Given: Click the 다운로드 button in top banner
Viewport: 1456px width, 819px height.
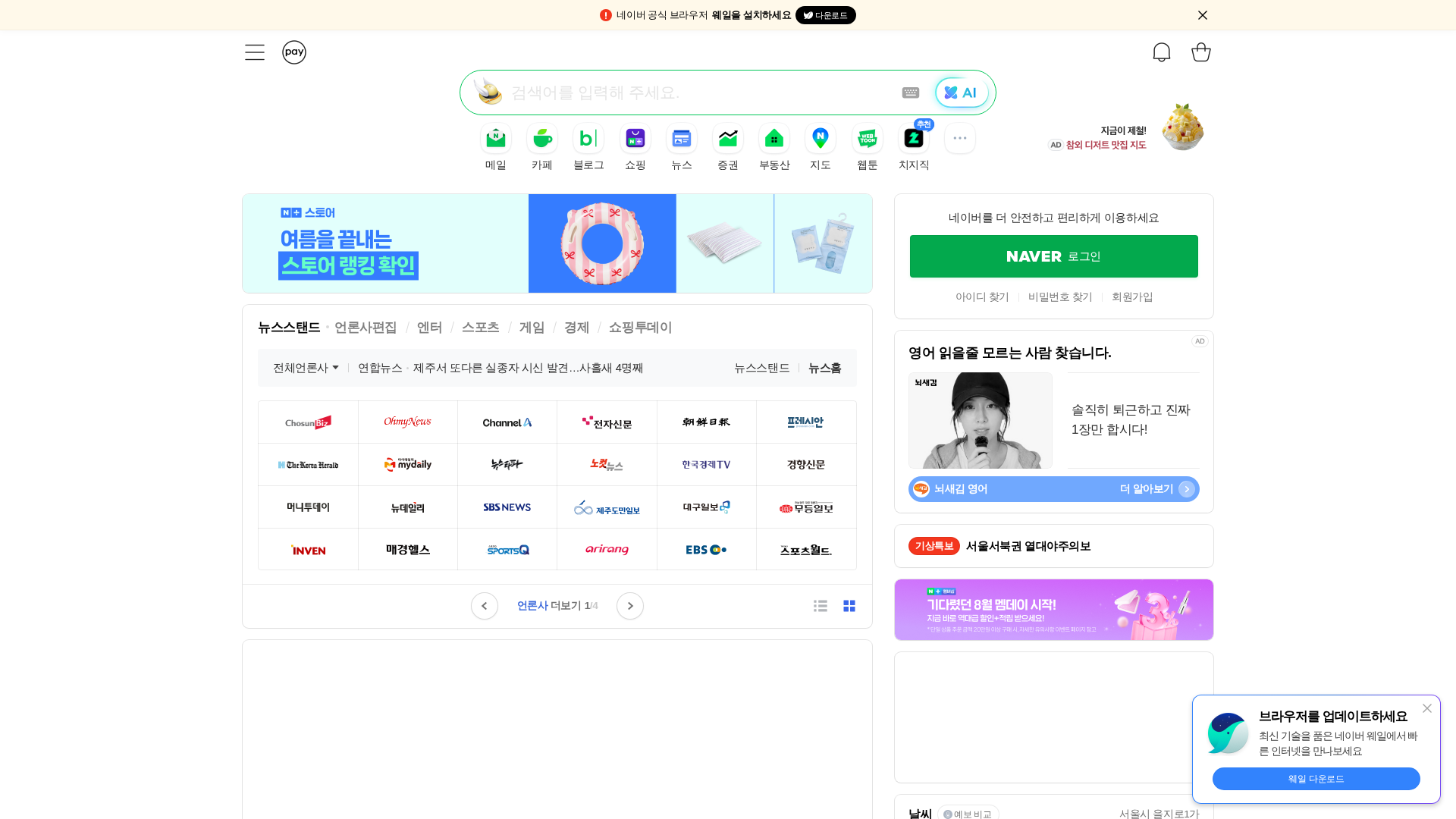Looking at the screenshot, I should click(826, 15).
